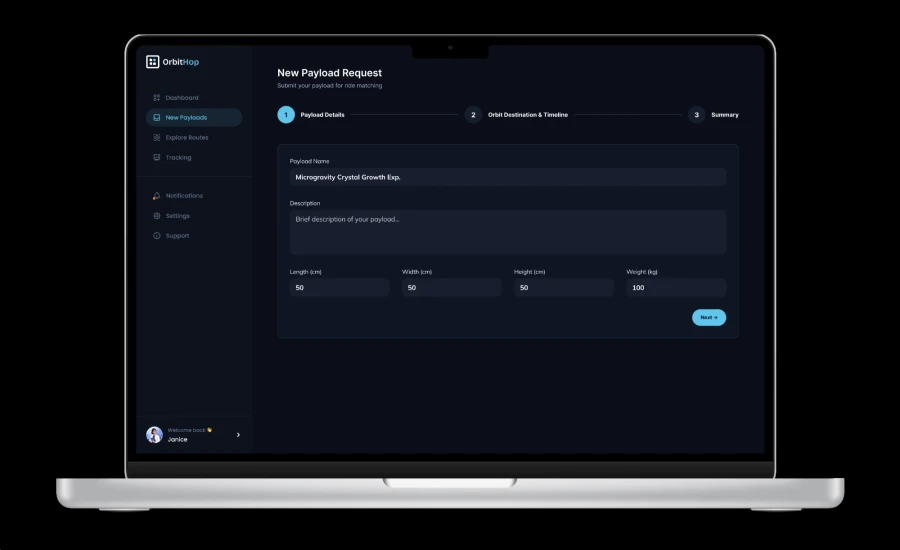This screenshot has width=900, height=550.
Task: Select the Summary step label
Action: coord(725,115)
